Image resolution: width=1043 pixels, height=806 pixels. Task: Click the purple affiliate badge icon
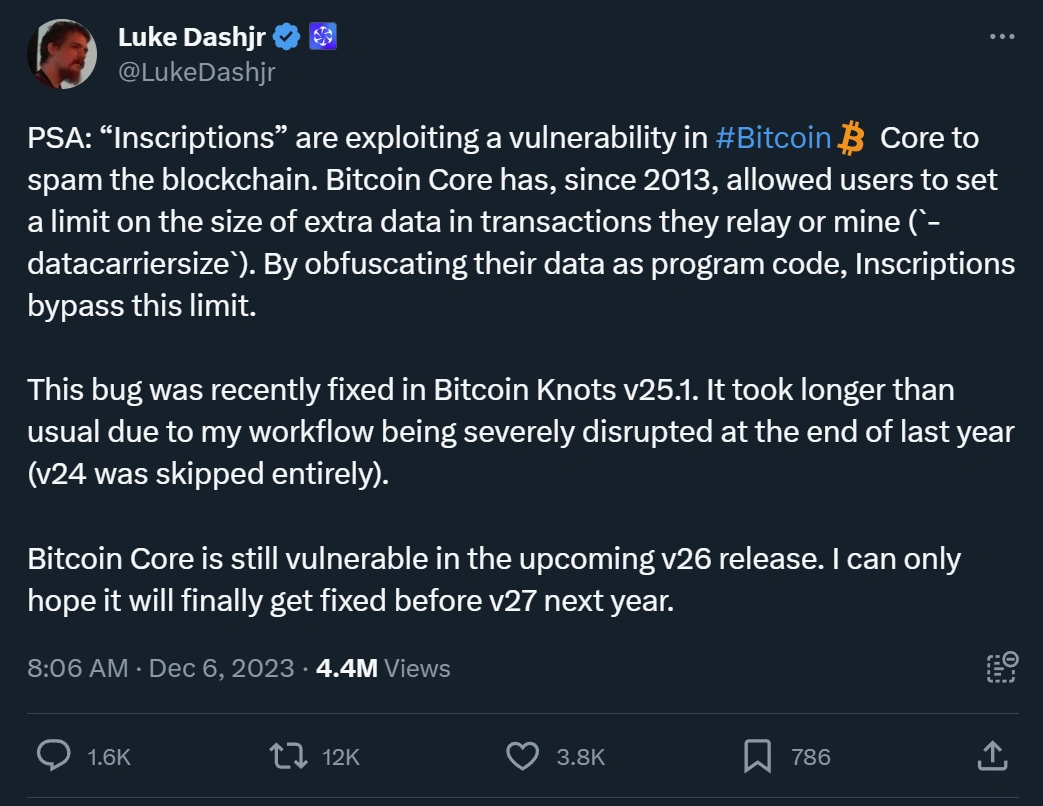[323, 38]
